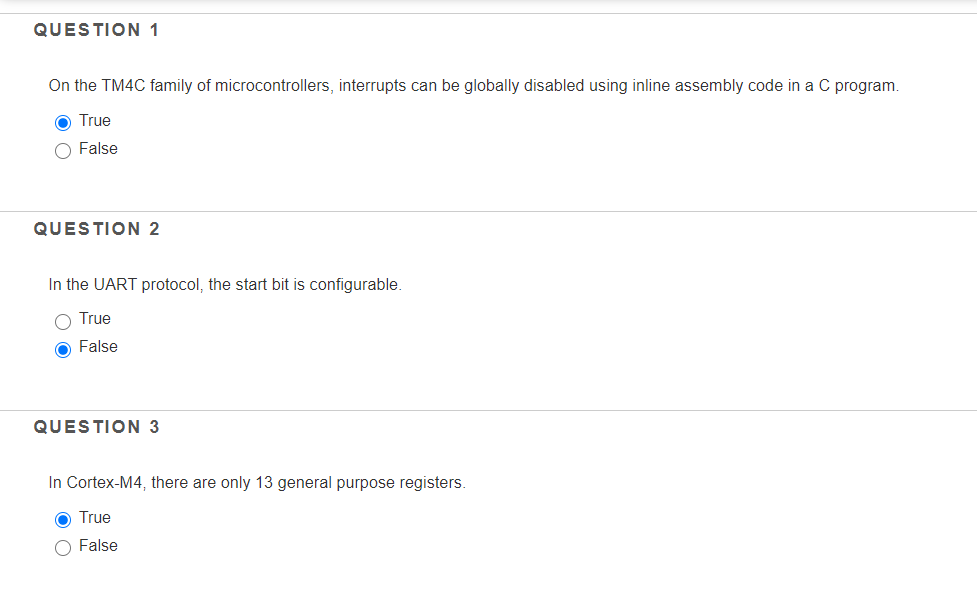Change Question 1 answer to False

tap(62, 149)
